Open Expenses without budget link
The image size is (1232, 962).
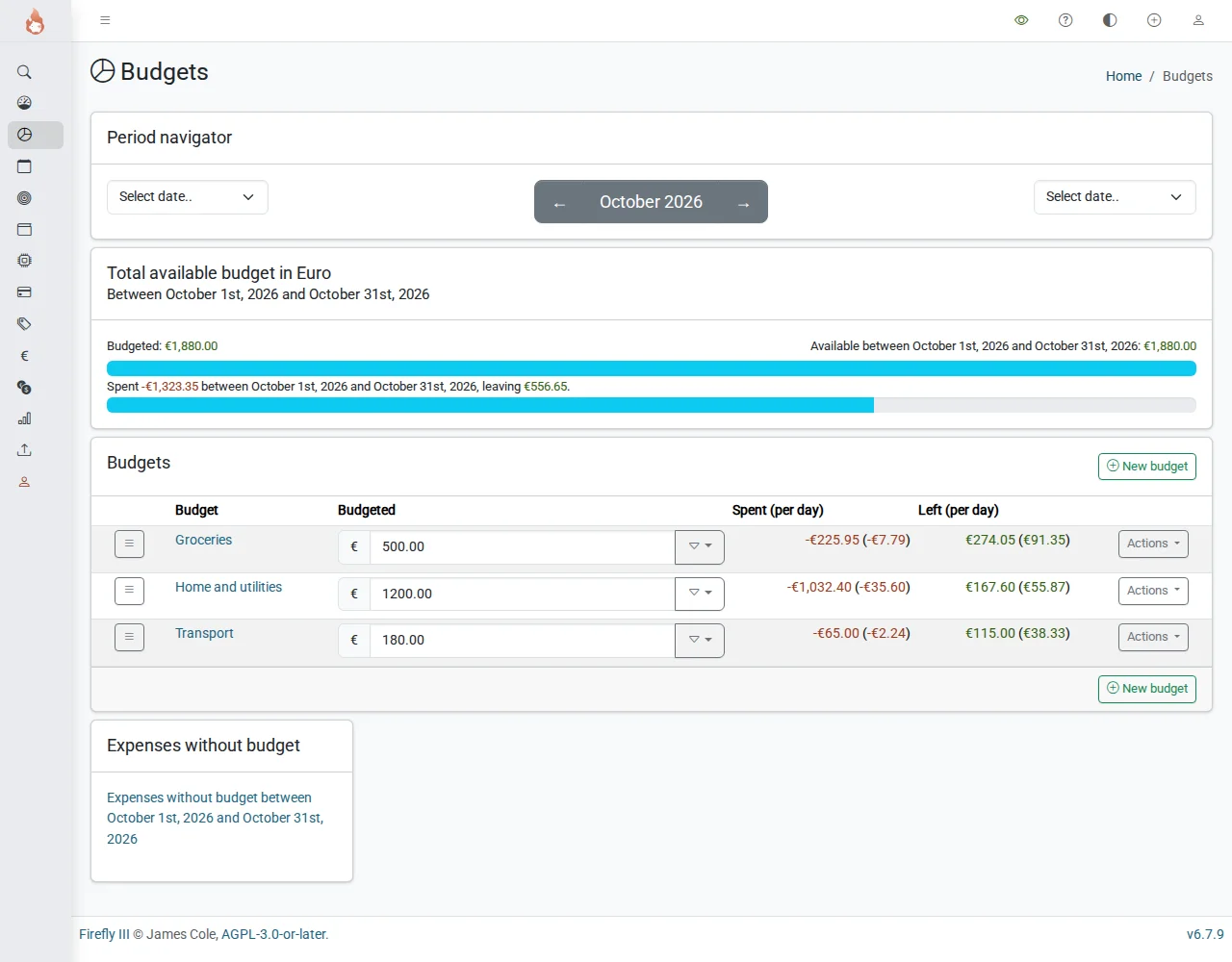(215, 818)
